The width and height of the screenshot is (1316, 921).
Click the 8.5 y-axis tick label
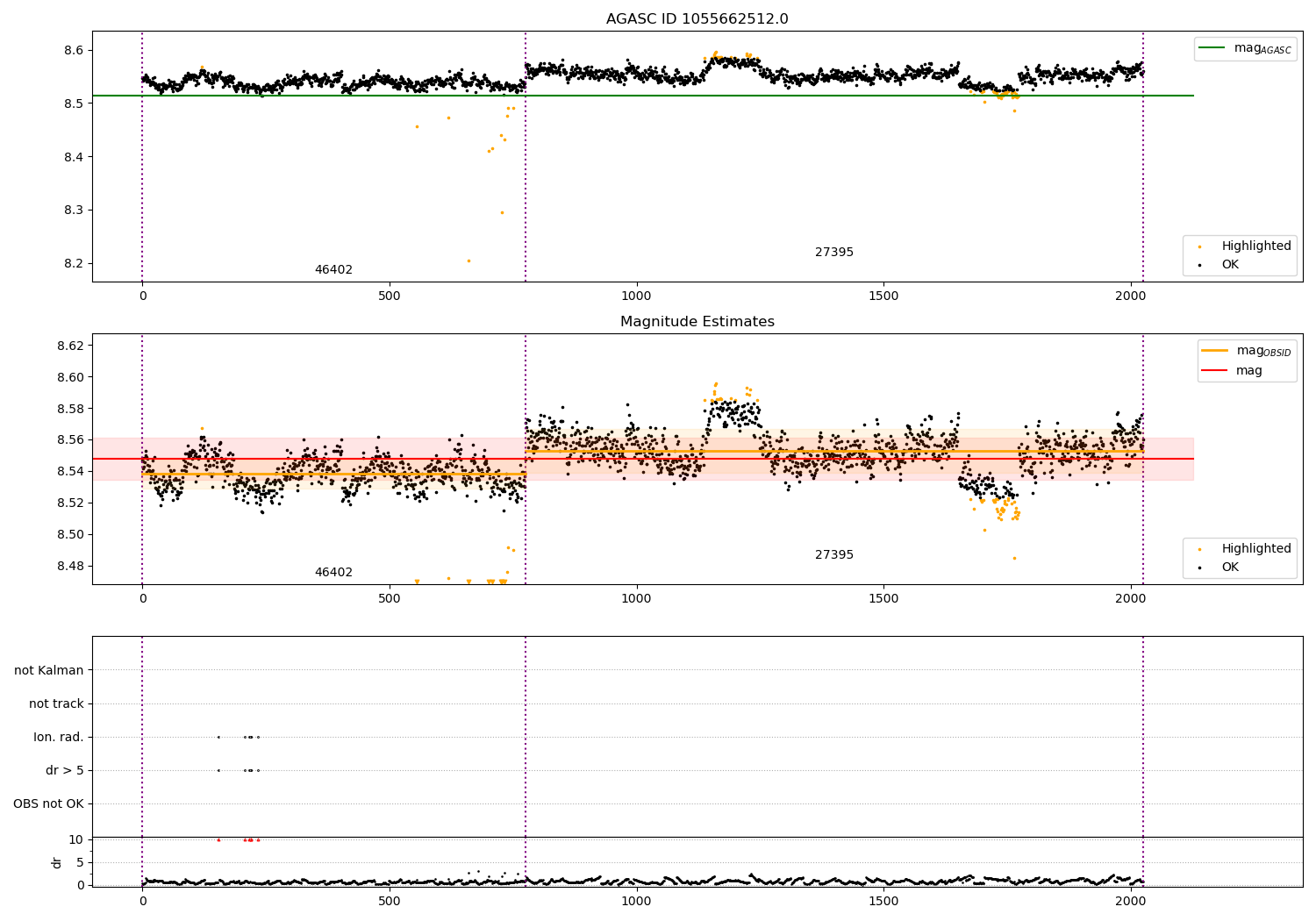pos(74,104)
